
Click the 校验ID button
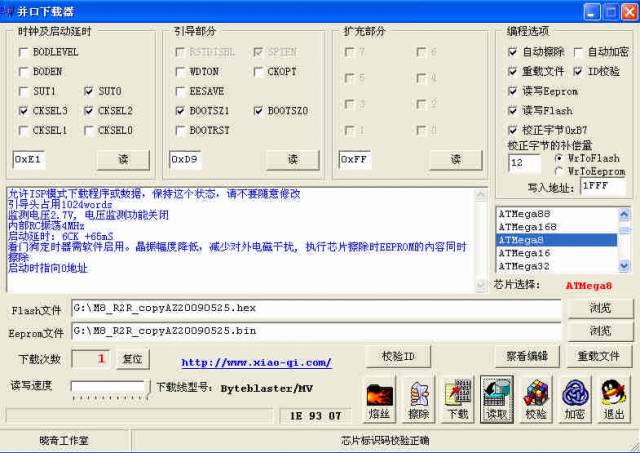(398, 357)
